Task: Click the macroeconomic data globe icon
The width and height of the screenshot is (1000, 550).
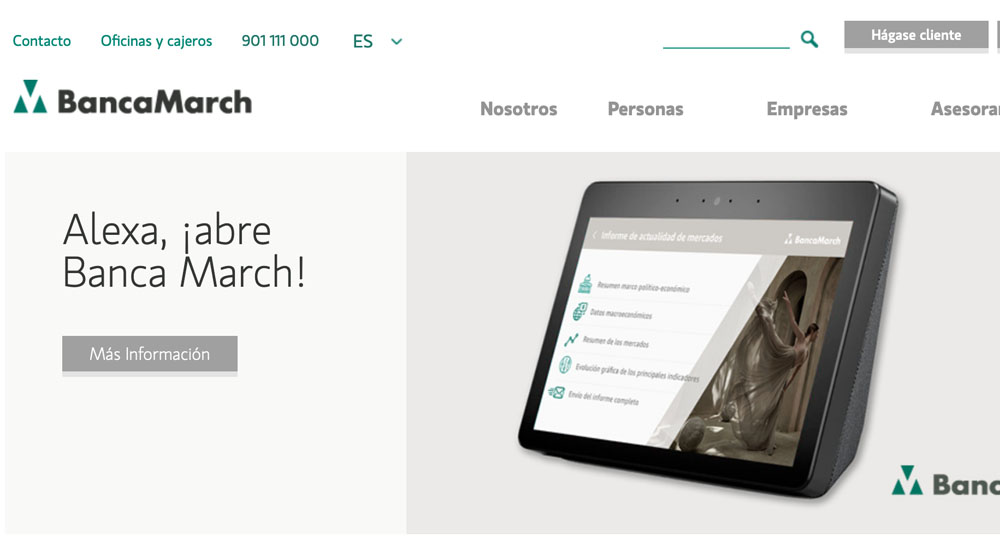Action: 580,311
